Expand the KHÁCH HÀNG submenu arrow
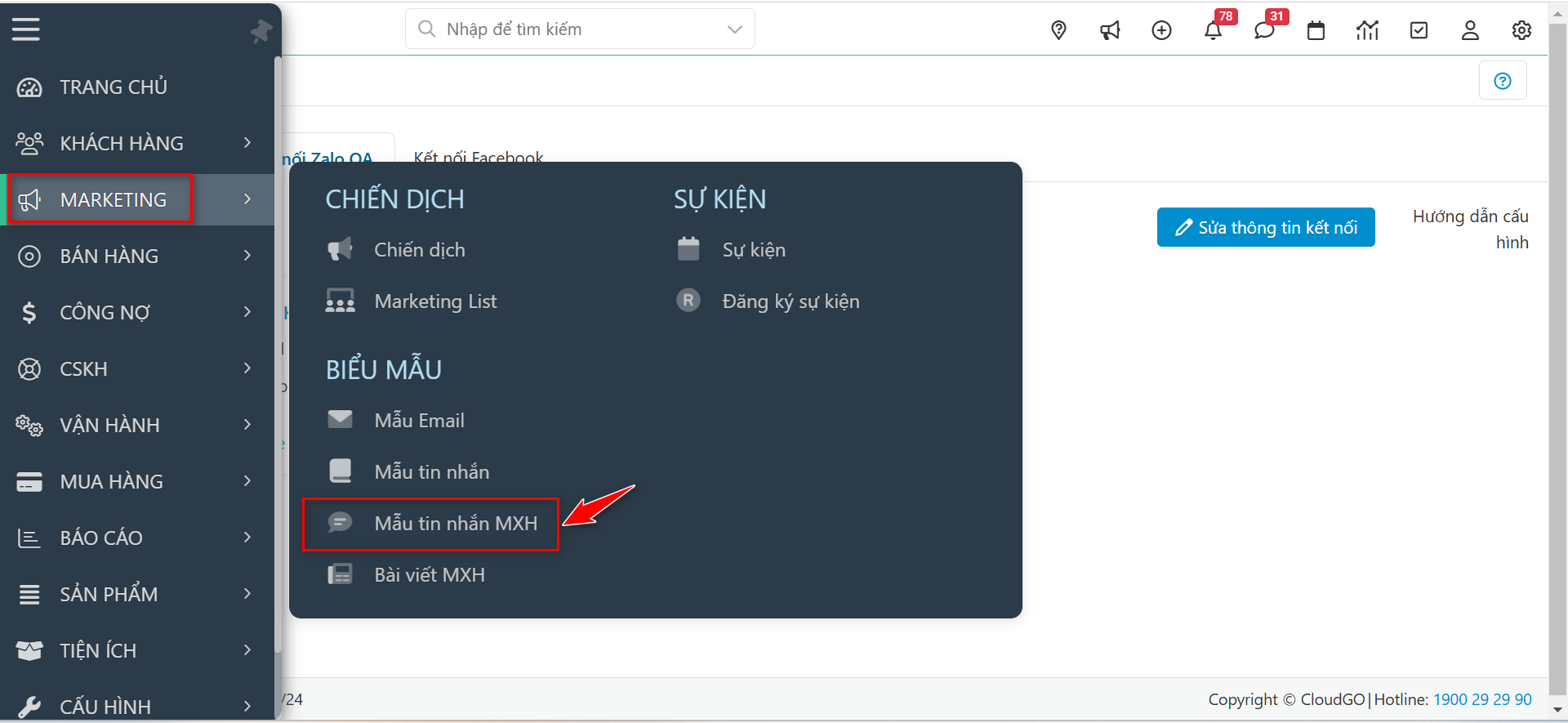This screenshot has width=1568, height=723. pyautogui.click(x=247, y=143)
